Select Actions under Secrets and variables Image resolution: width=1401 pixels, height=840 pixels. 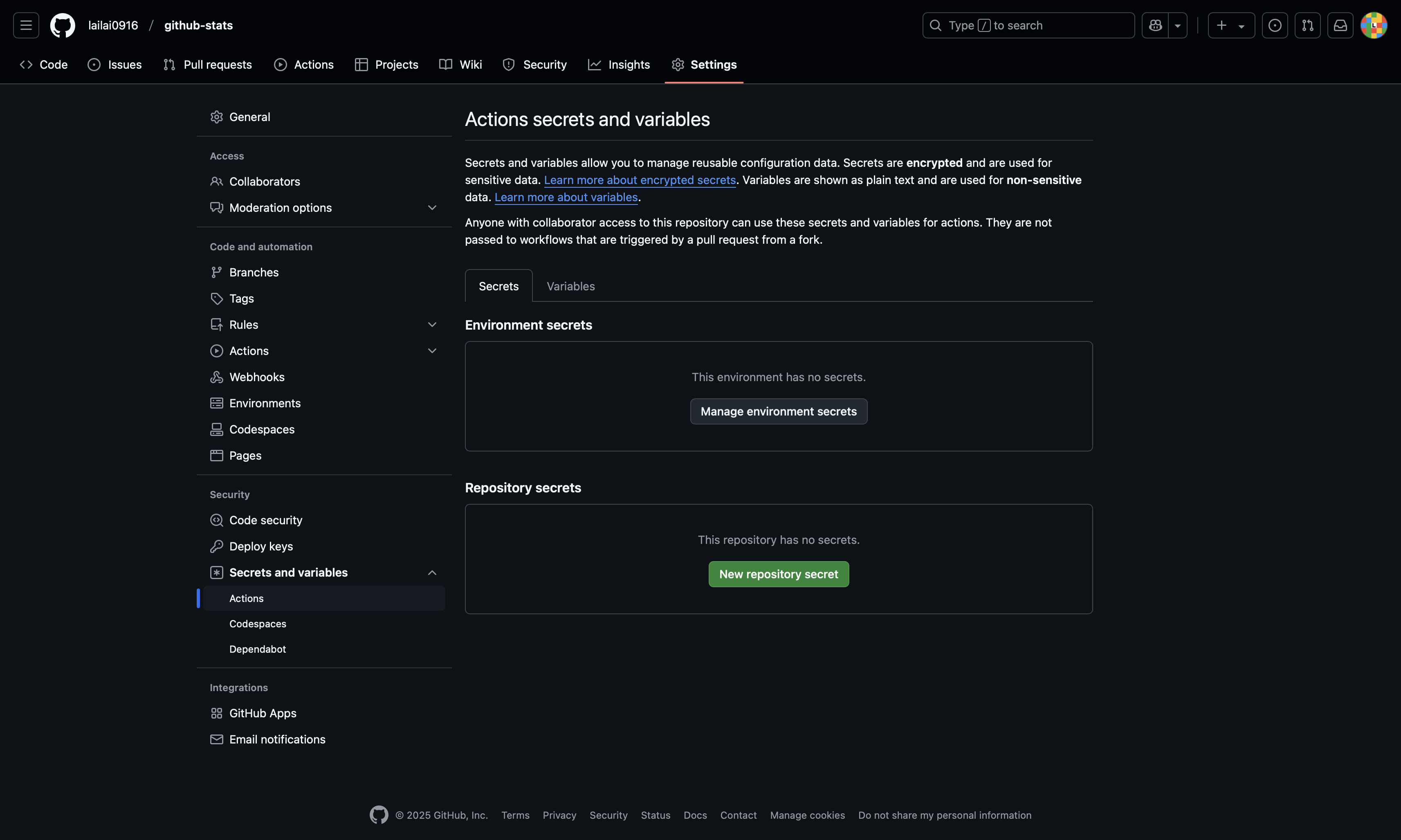click(324, 598)
